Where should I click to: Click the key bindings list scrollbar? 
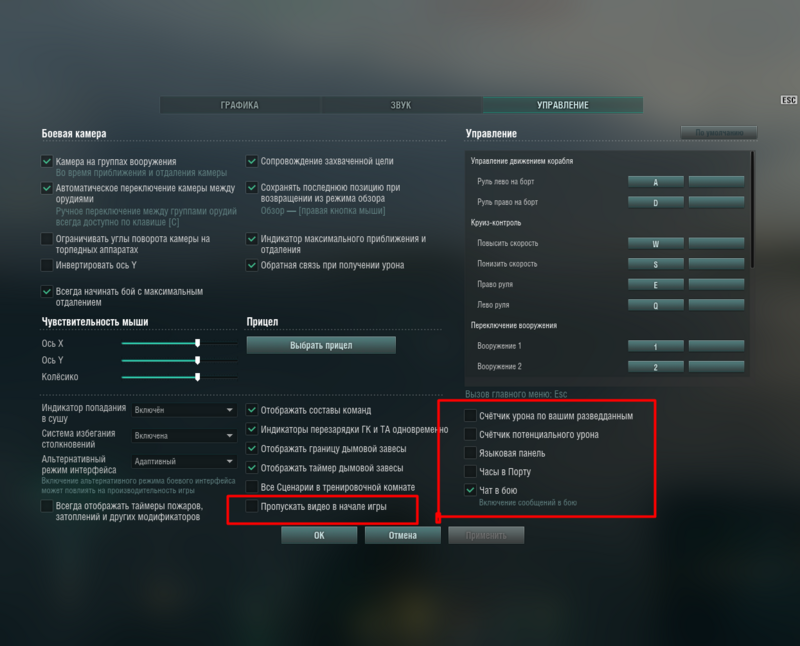coord(753,210)
